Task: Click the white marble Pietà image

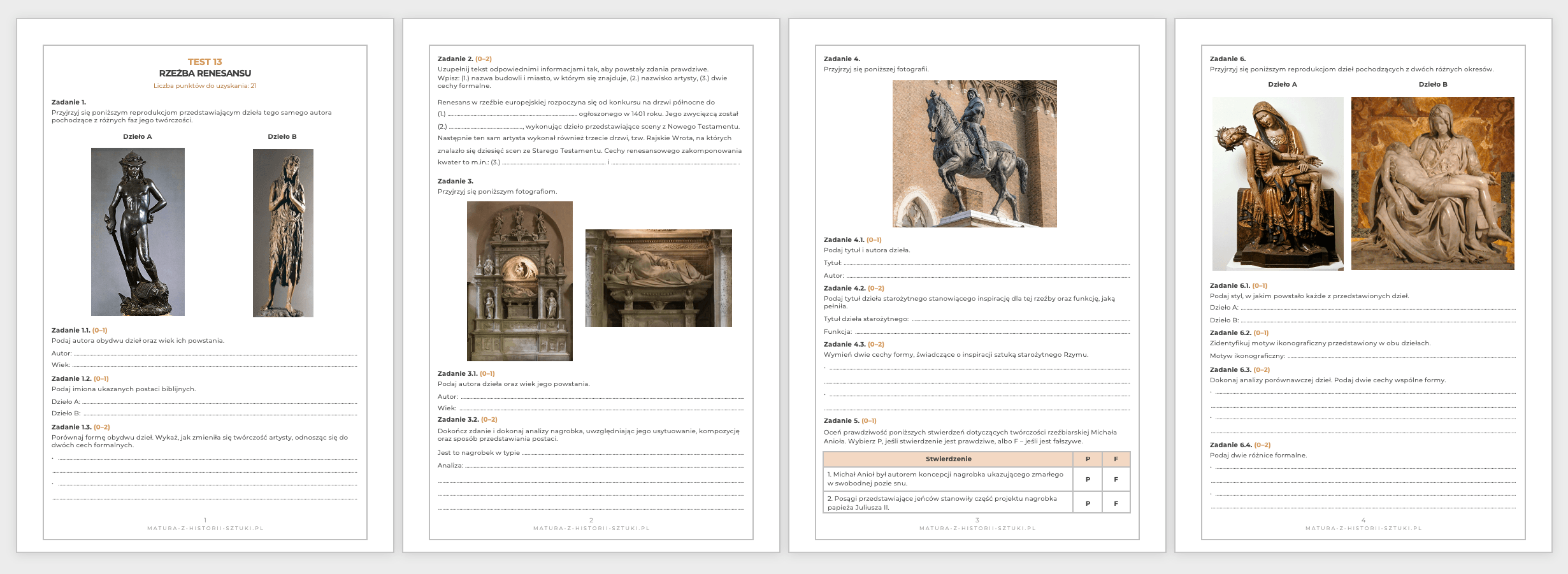Action: pos(1433,183)
